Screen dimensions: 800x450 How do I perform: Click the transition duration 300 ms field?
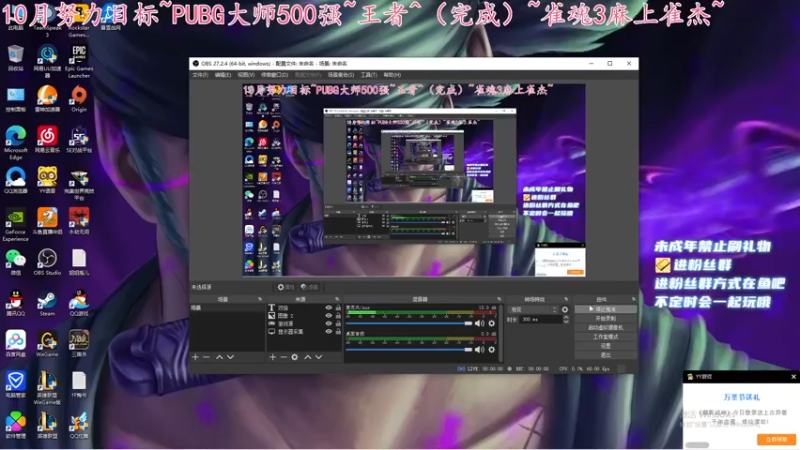tap(541, 319)
